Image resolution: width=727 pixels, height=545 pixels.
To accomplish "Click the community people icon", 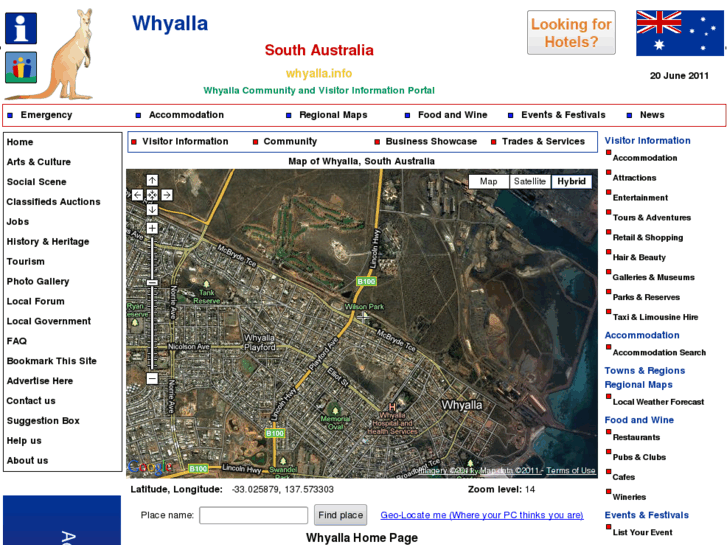I will [21, 68].
